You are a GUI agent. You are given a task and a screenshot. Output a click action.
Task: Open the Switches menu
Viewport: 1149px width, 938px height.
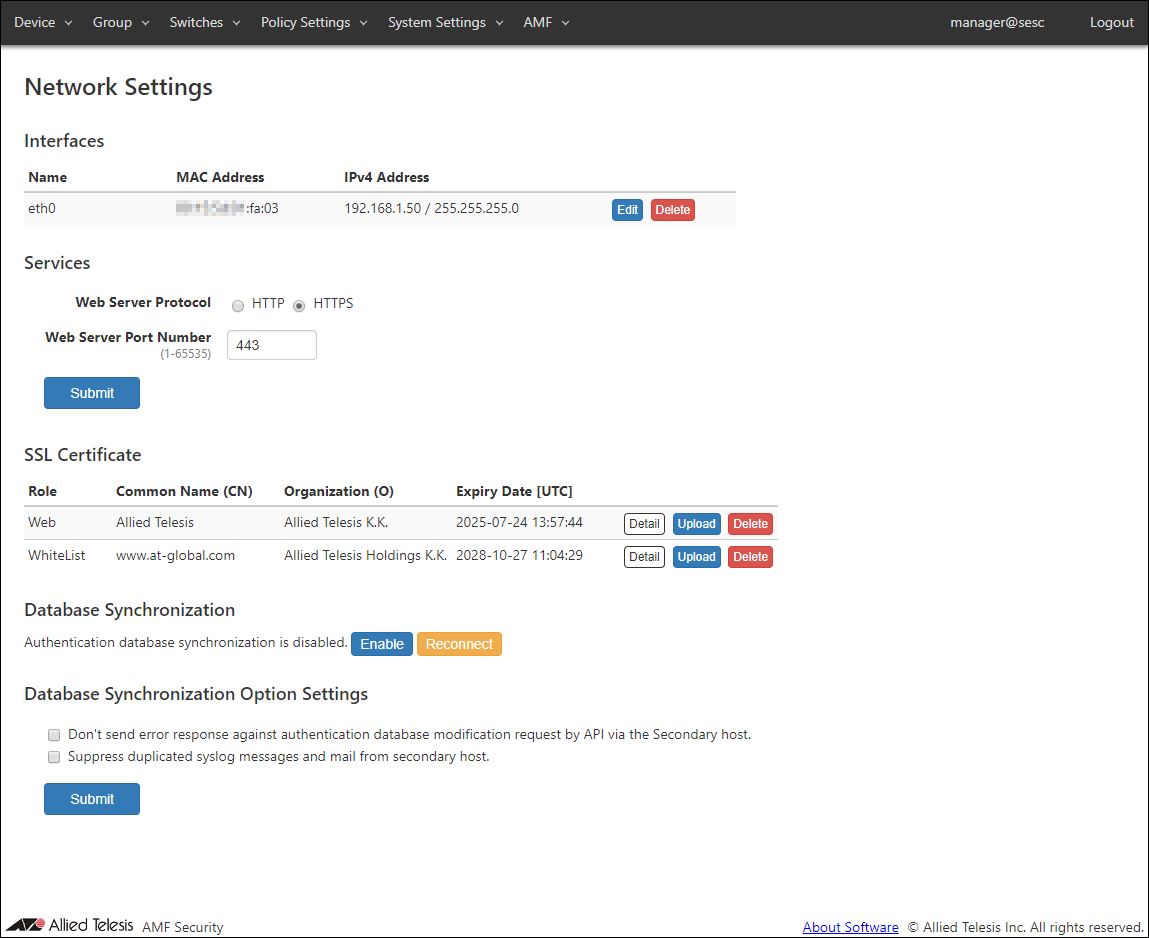coord(205,22)
